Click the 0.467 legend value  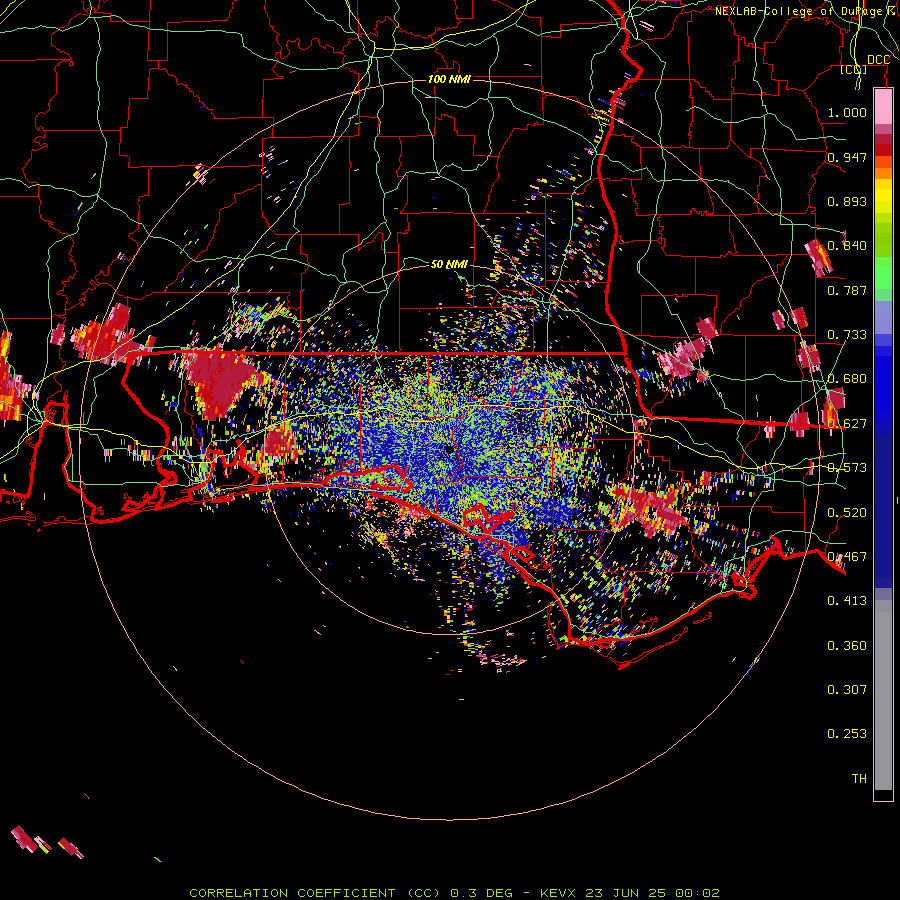tap(847, 557)
